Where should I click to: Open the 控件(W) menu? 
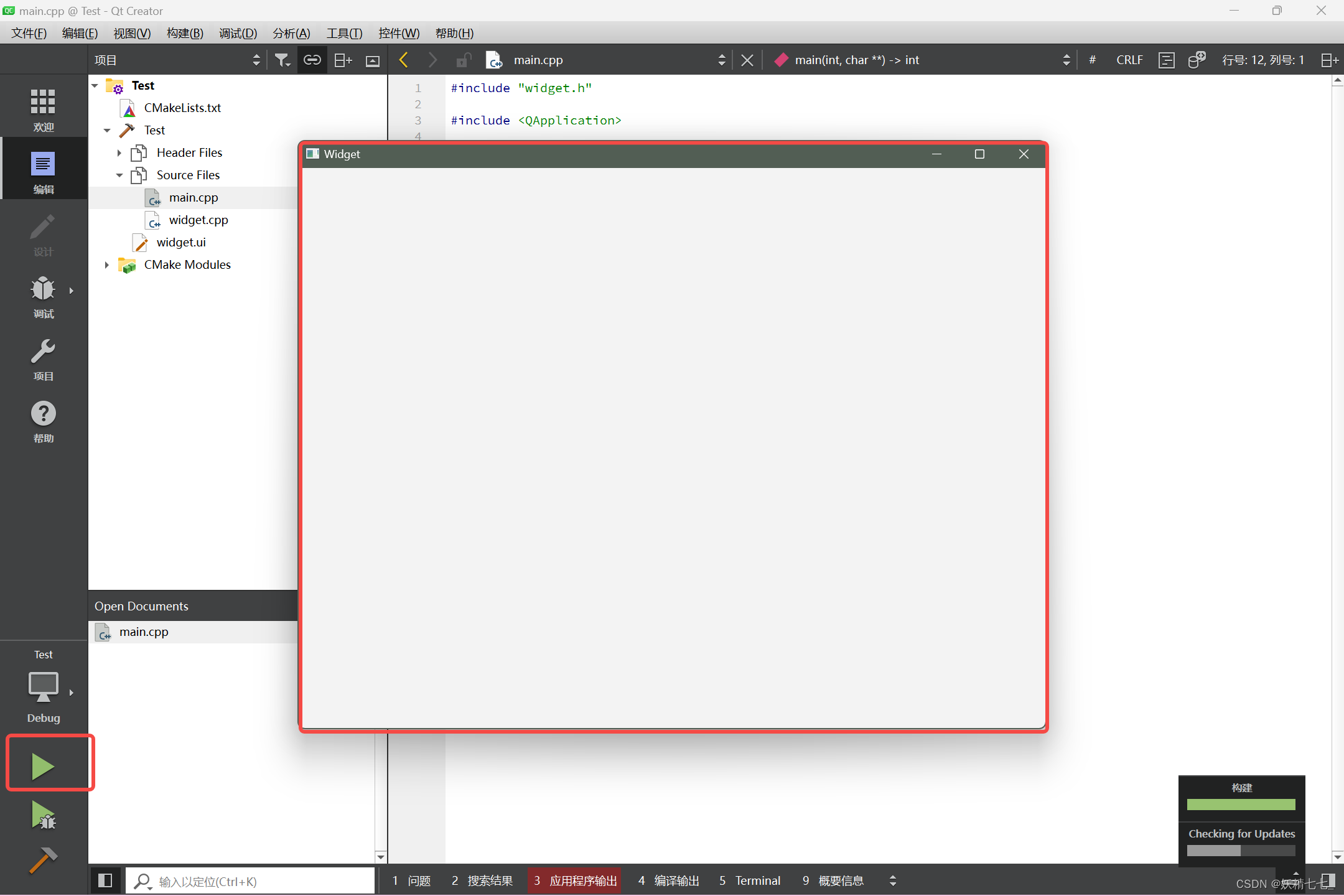point(399,33)
